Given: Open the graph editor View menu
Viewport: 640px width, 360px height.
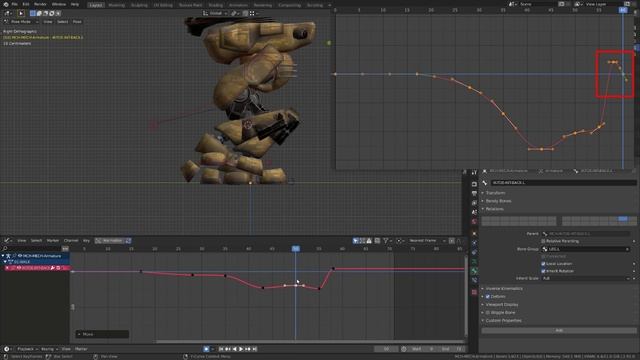Looking at the screenshot, I should (22, 241).
